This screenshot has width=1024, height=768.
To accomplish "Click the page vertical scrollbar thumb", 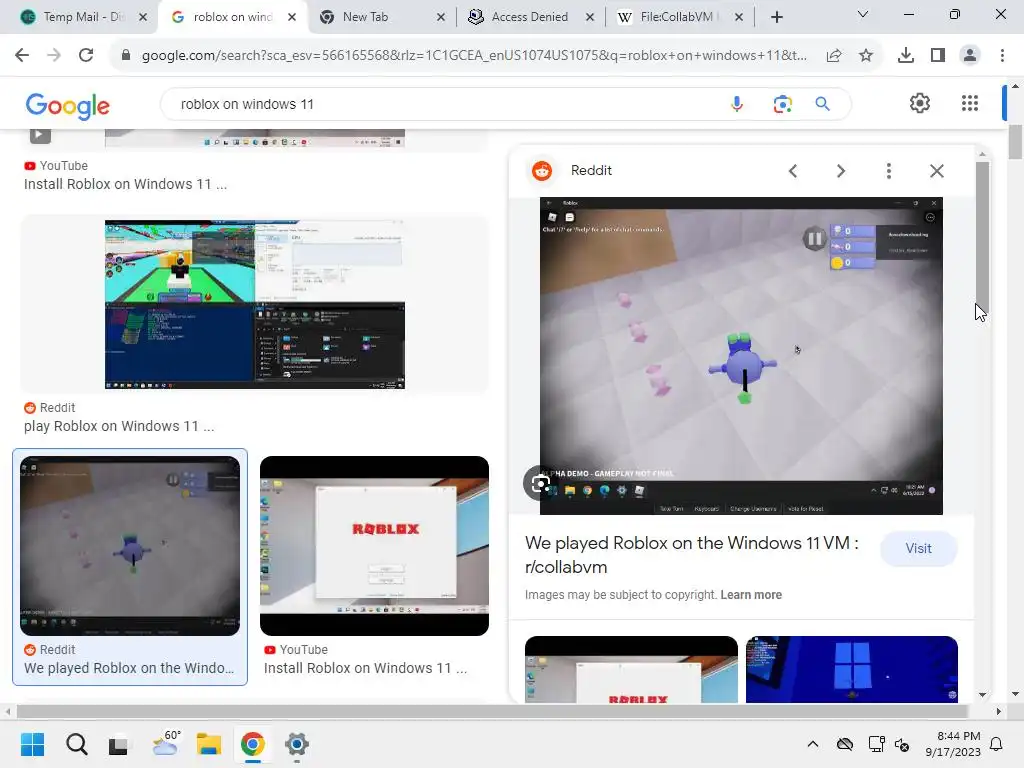I will point(1015,142).
